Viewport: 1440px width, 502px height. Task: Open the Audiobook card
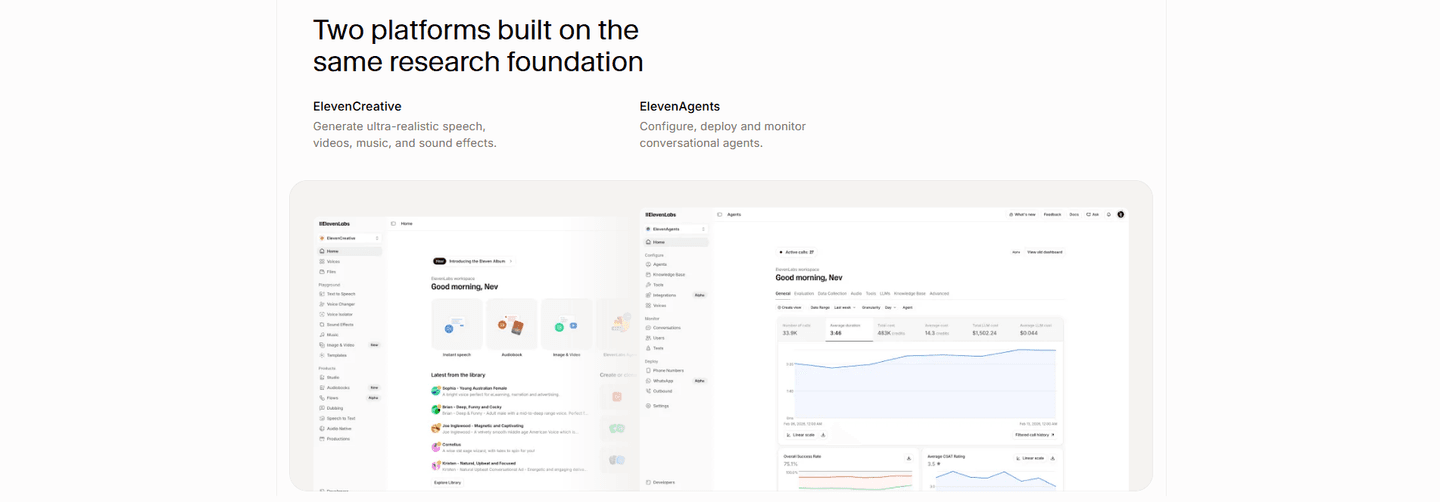point(511,328)
